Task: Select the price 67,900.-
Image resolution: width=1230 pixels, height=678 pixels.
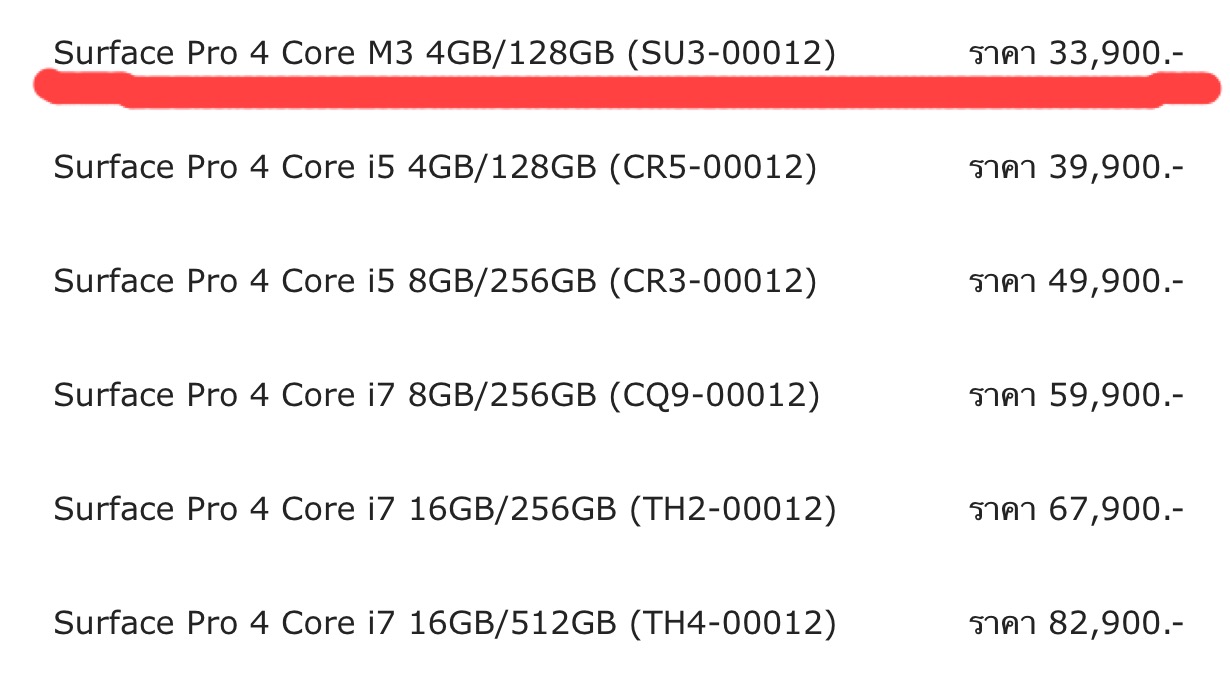Action: (x=1116, y=510)
